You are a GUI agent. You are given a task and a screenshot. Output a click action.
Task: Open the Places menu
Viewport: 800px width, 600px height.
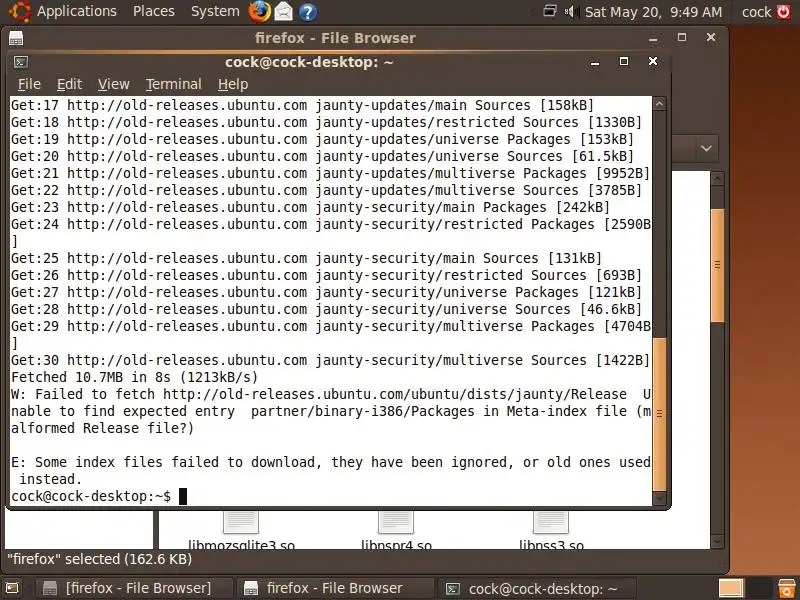coord(154,11)
